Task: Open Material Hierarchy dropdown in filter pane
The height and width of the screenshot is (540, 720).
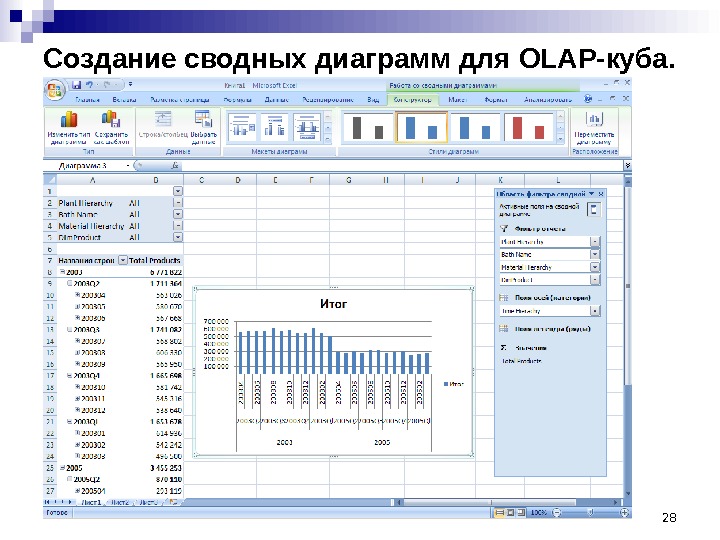Action: 595,267
